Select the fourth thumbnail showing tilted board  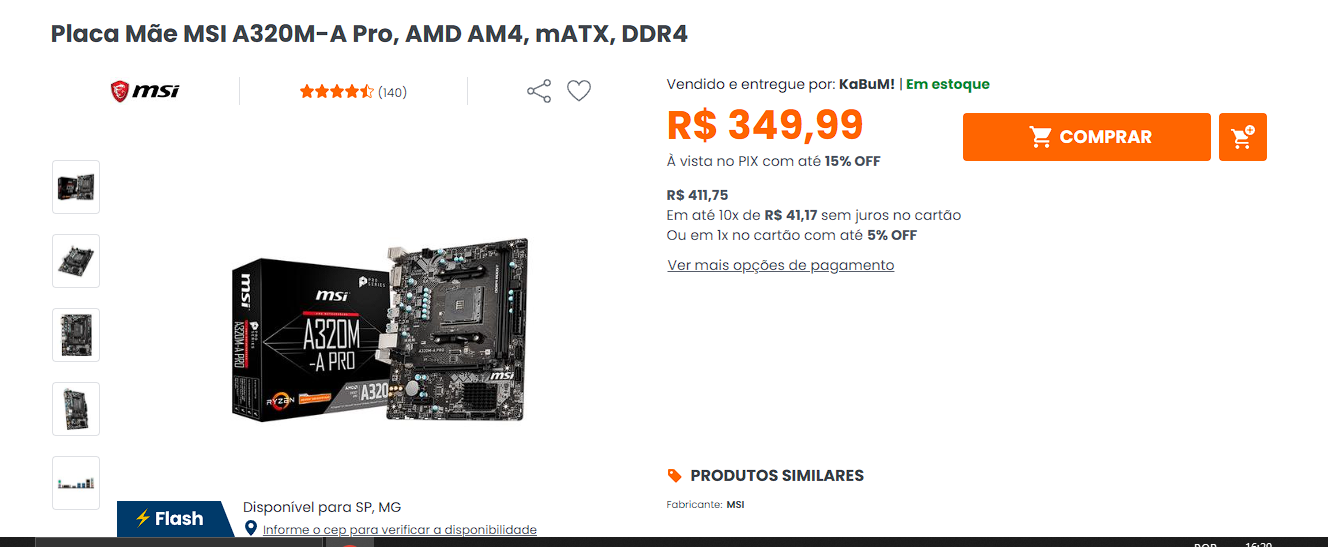click(x=76, y=409)
